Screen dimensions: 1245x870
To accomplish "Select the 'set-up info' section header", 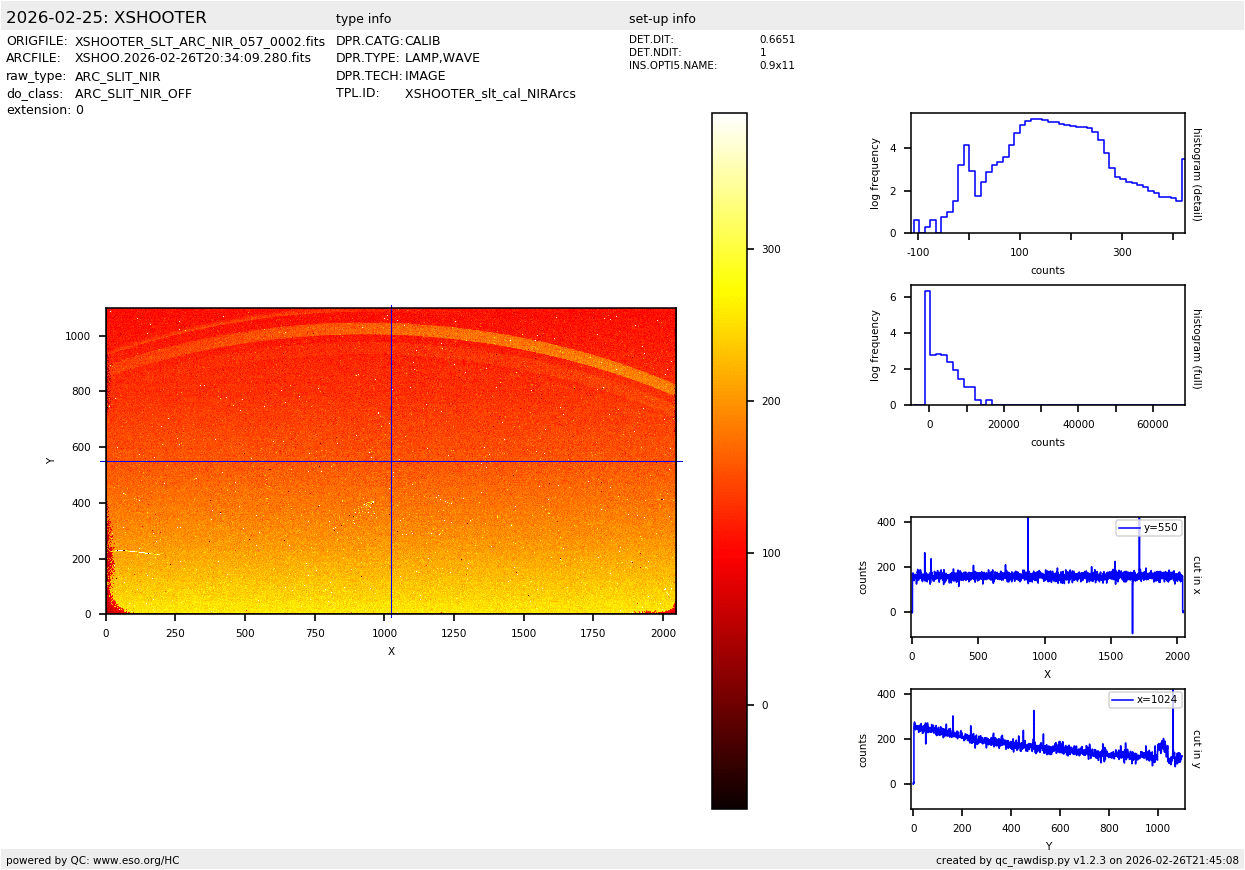I will click(x=662, y=19).
